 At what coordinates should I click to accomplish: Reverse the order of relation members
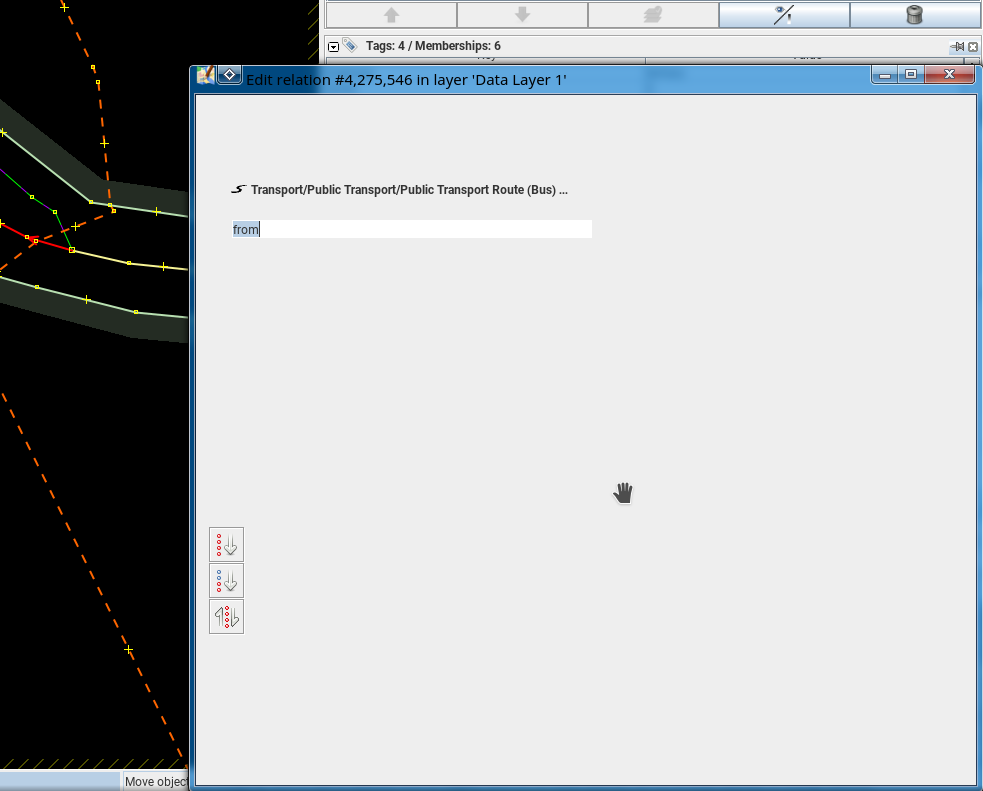tap(227, 616)
